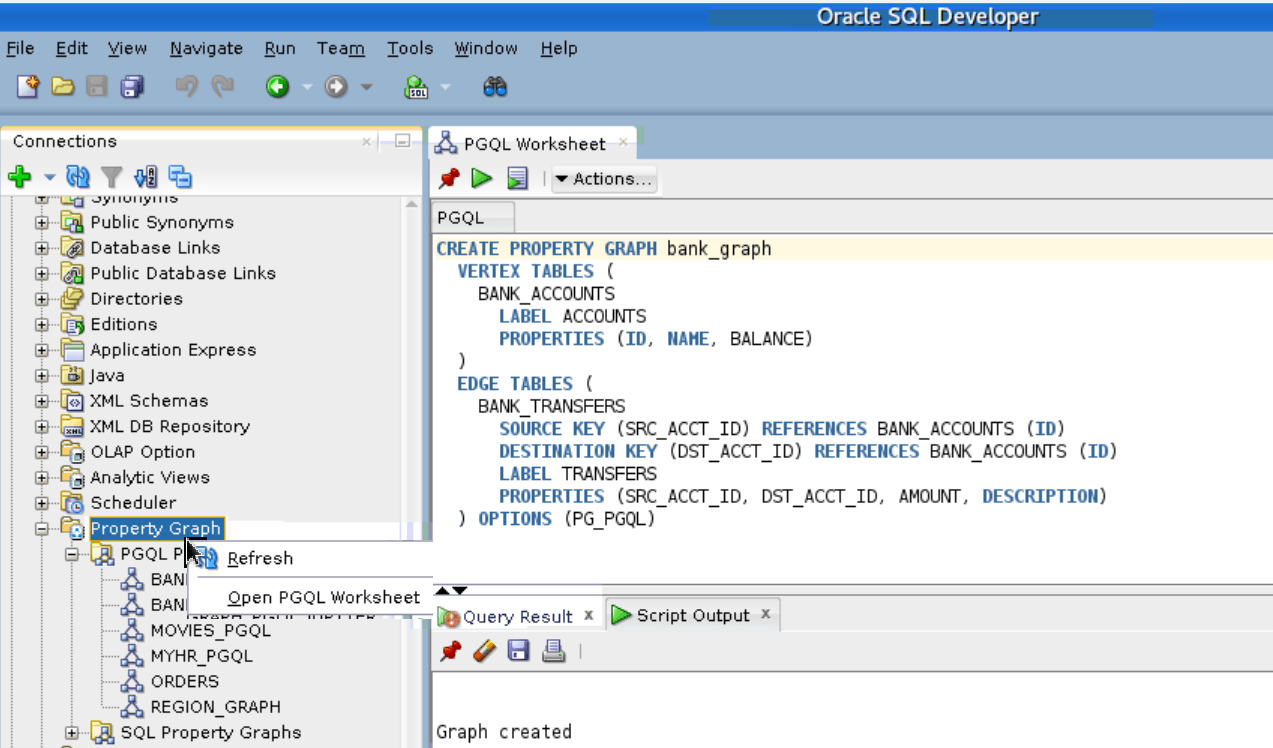Expand the SQL Property Graphs node
The width and height of the screenshot is (1273, 748).
click(x=72, y=733)
